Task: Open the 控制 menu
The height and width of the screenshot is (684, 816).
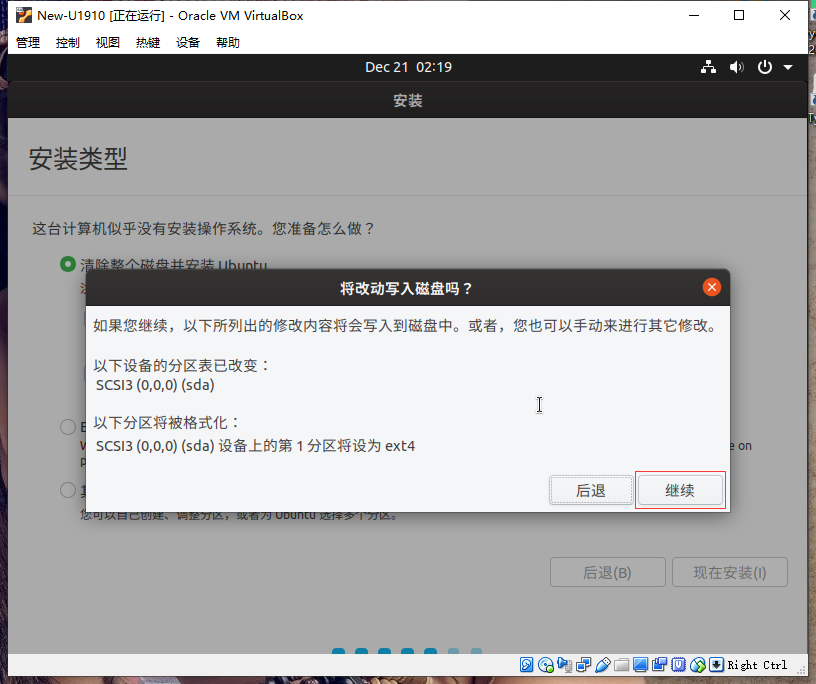Action: 68,42
